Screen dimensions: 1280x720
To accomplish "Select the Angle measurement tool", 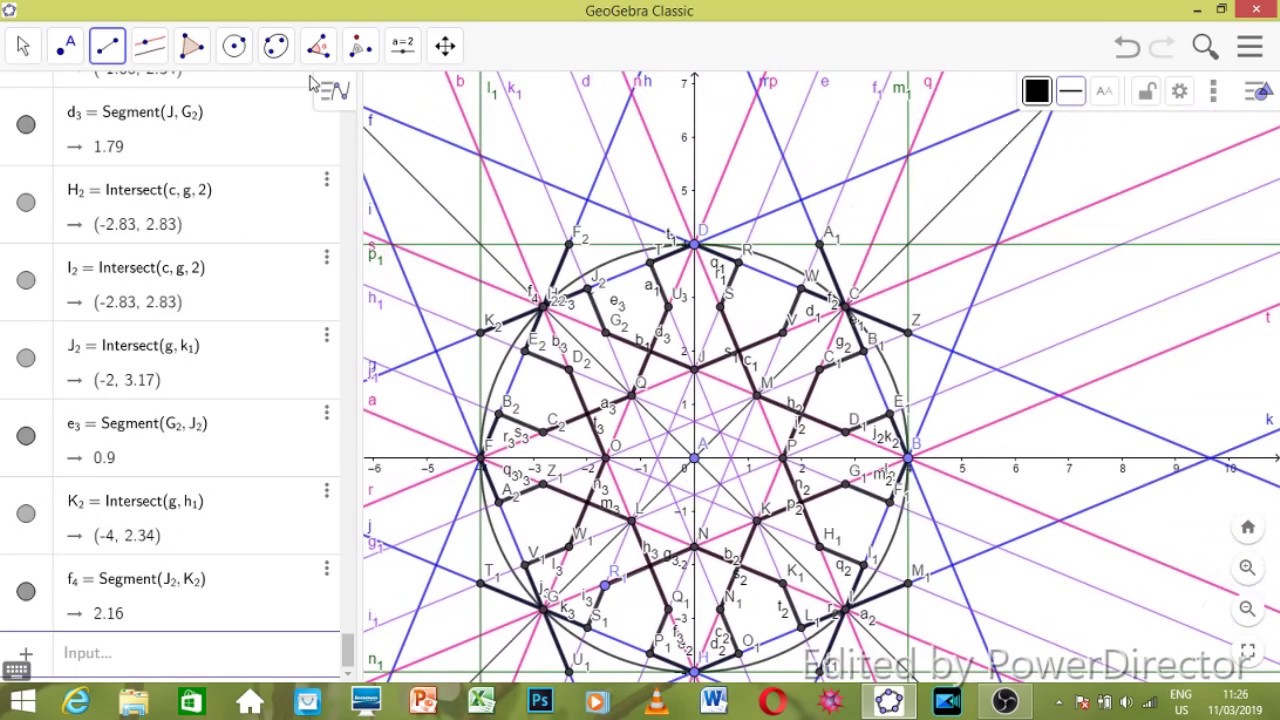I will coord(318,46).
